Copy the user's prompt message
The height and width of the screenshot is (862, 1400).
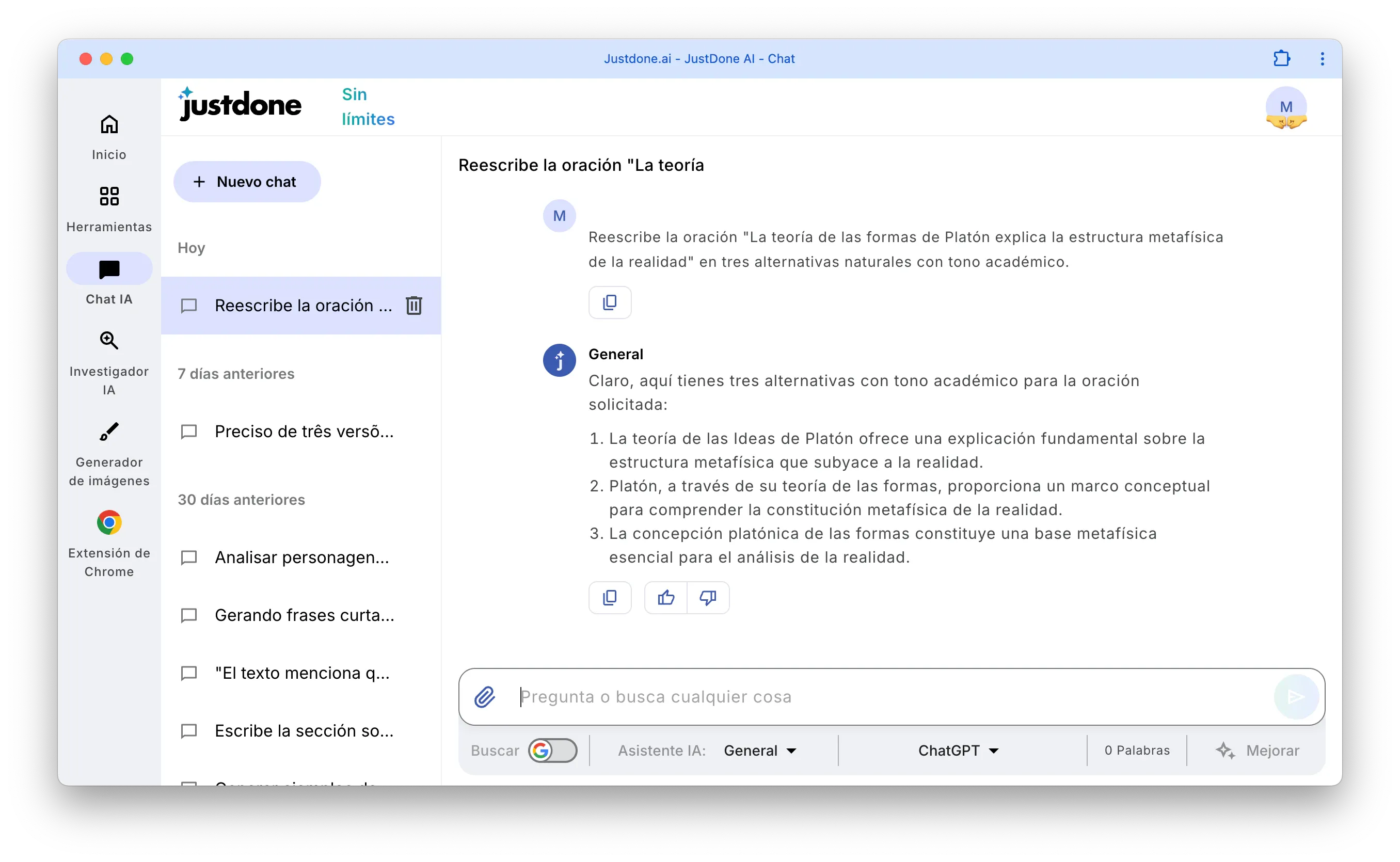pos(609,302)
